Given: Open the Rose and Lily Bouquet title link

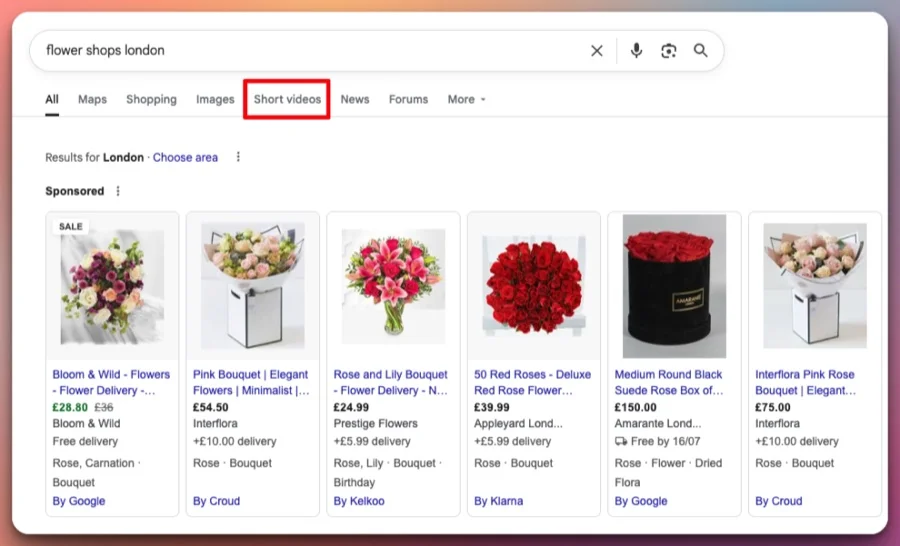Looking at the screenshot, I should point(391,382).
